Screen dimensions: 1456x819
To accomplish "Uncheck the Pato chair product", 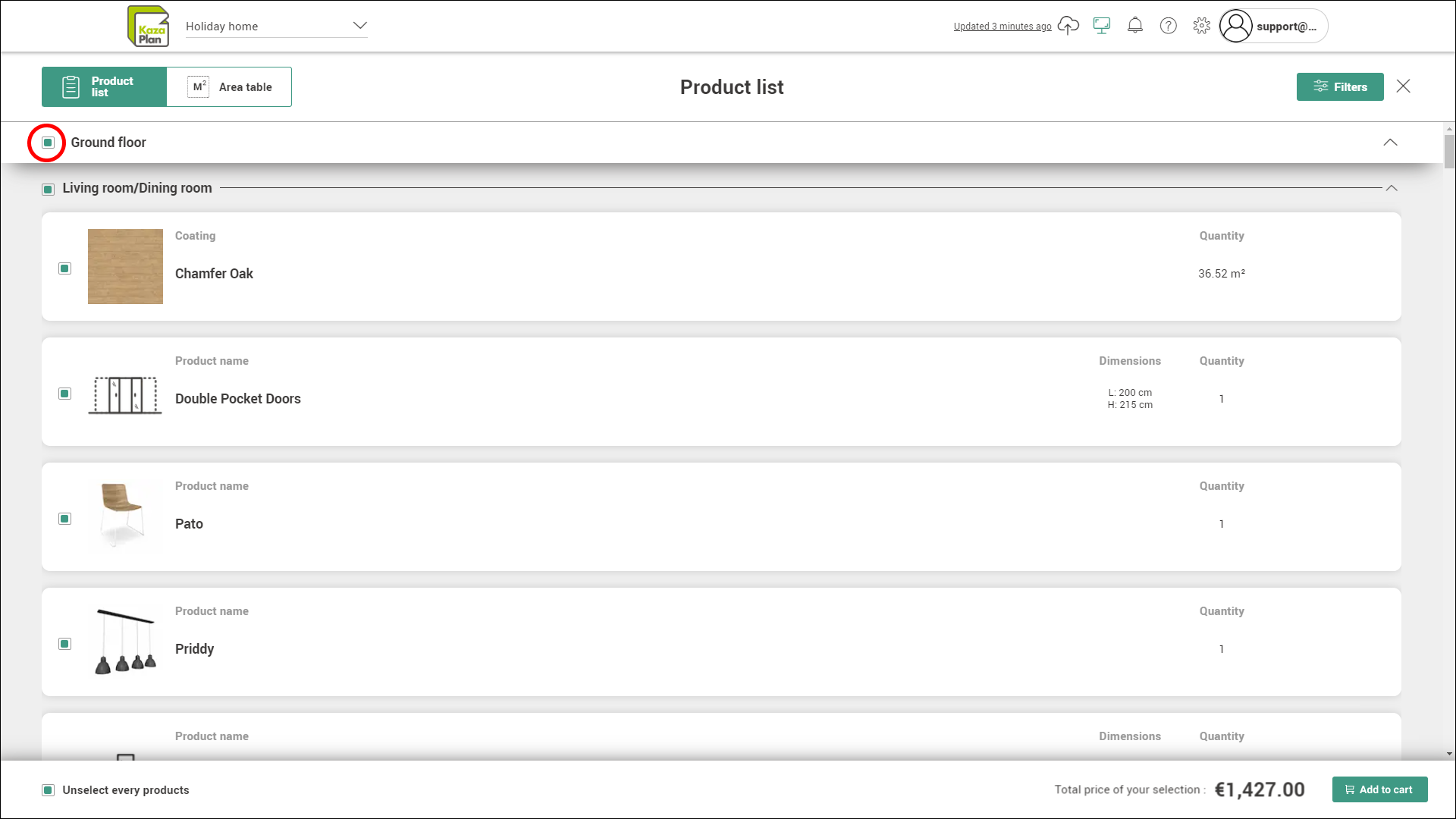I will coord(64,519).
